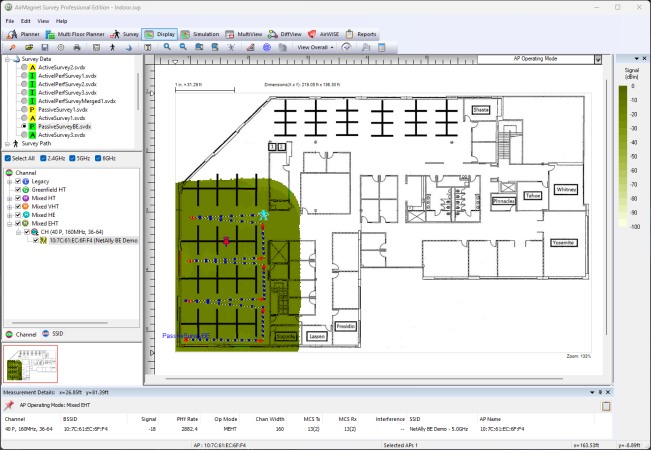Viewport: 651px width, 450px height.
Task: Open the Multi Floor Planner module
Action: click(75, 34)
